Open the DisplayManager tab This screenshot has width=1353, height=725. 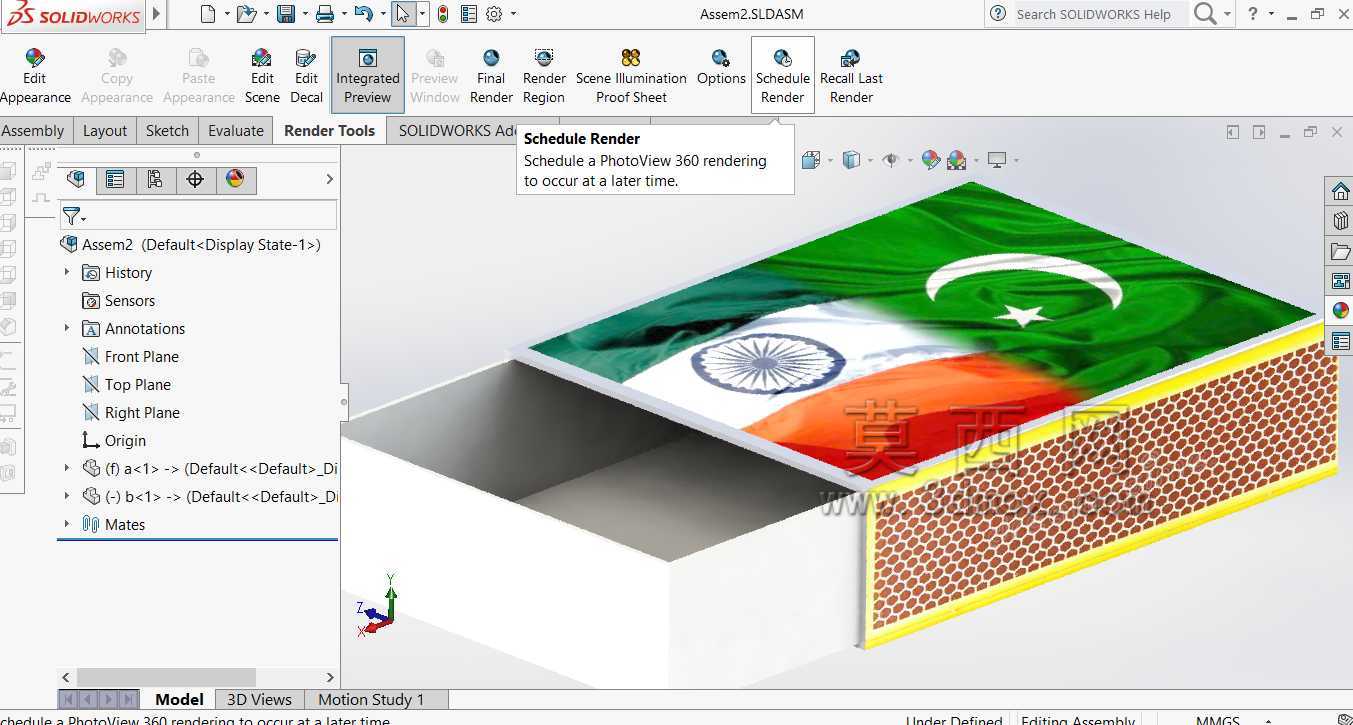tap(235, 179)
